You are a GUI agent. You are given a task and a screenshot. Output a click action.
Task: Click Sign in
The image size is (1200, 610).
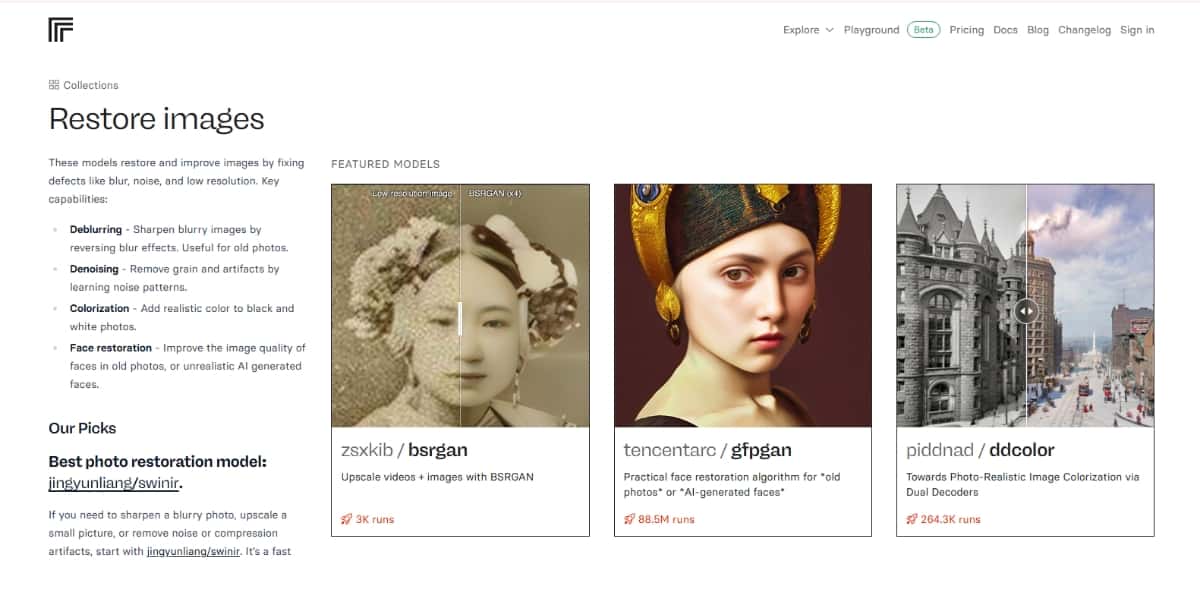(1137, 30)
